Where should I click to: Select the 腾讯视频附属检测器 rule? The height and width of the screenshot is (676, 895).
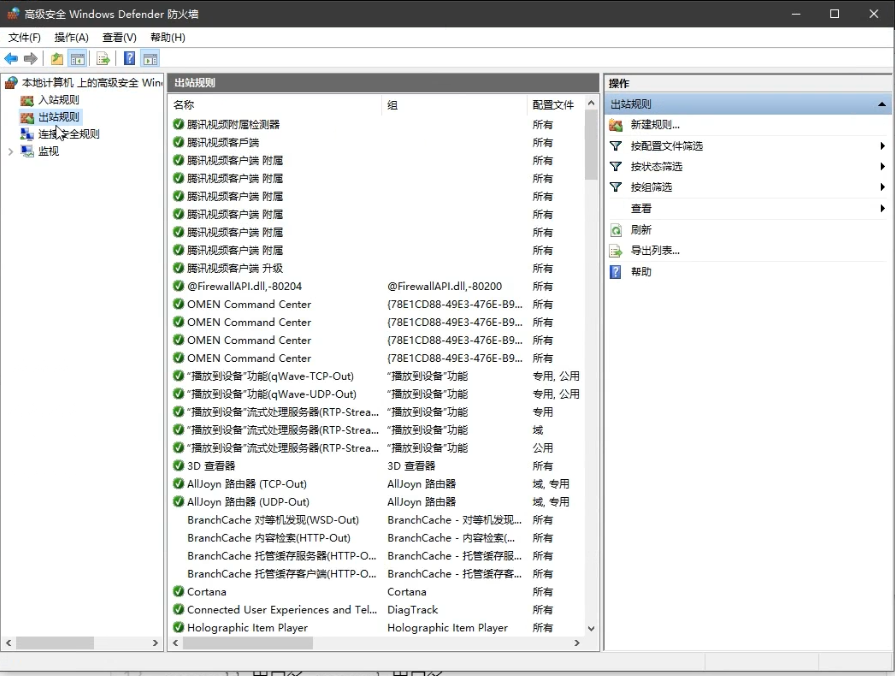(x=233, y=124)
